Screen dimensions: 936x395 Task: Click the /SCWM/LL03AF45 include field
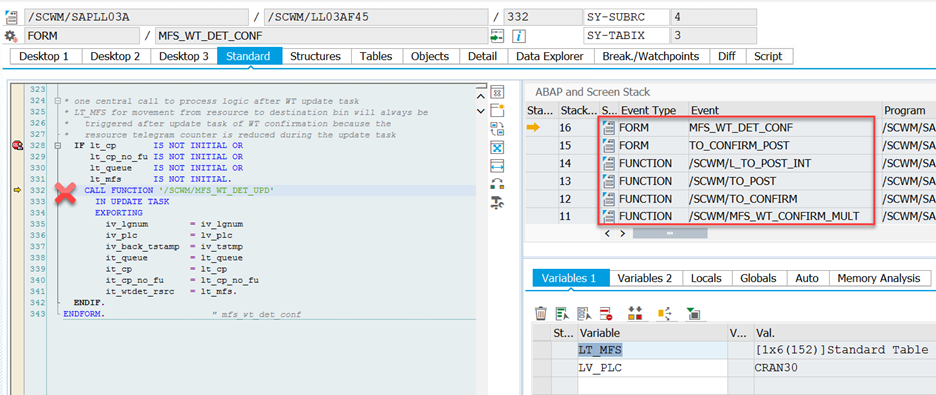pos(376,17)
